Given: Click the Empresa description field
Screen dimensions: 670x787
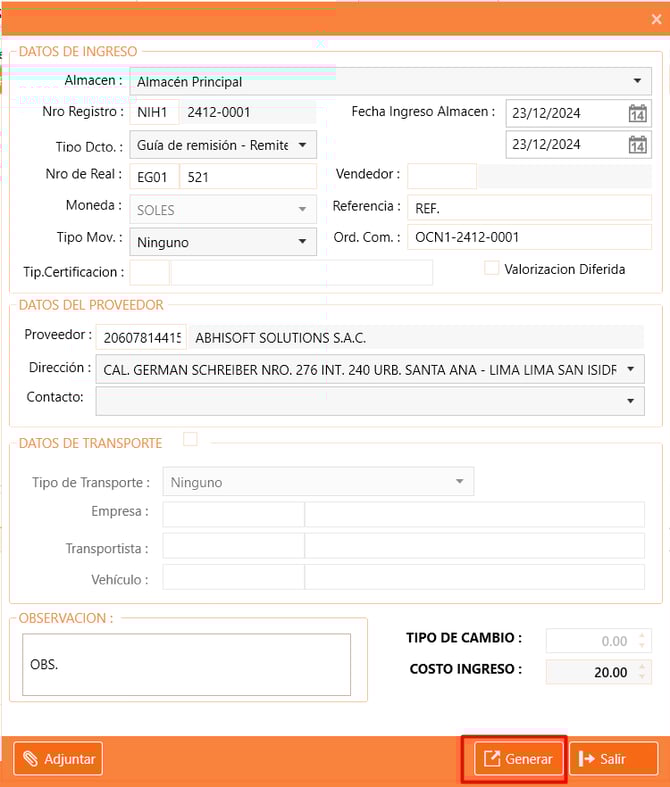Looking at the screenshot, I should click(x=475, y=514).
